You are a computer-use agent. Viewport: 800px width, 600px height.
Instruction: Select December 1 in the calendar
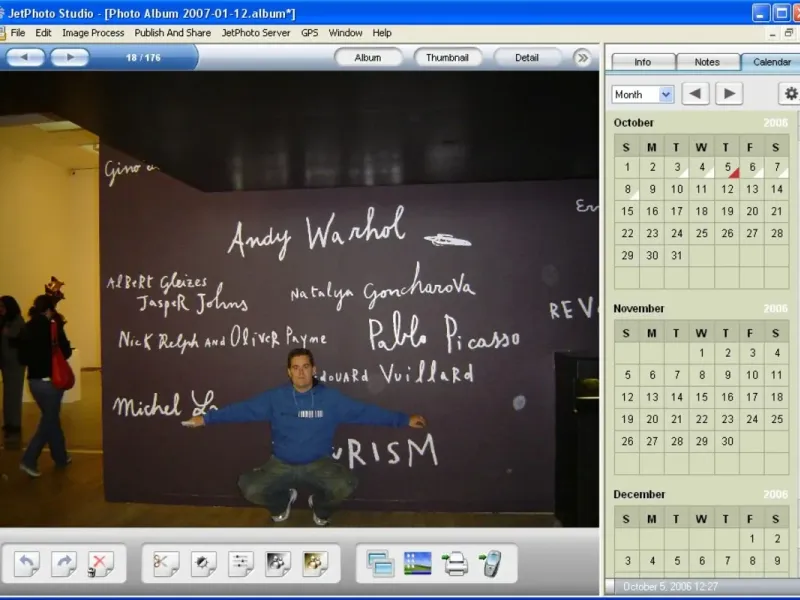pos(752,539)
